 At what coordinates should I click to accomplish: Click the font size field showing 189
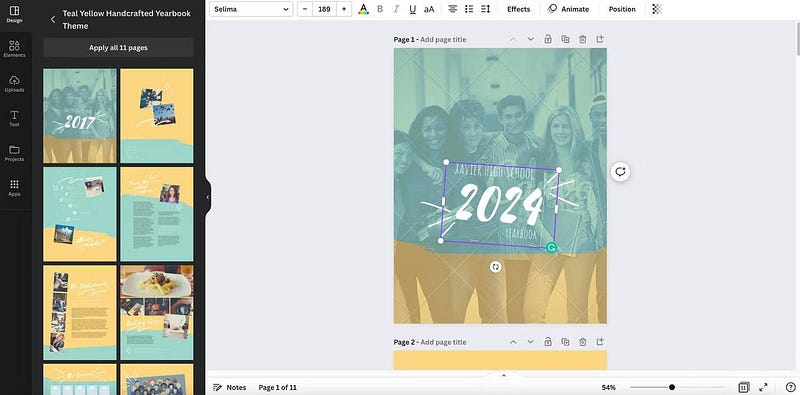click(x=324, y=9)
